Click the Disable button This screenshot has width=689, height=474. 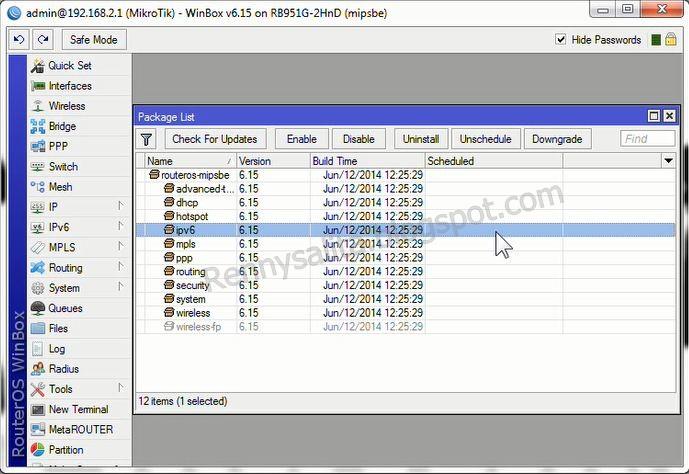click(x=359, y=139)
